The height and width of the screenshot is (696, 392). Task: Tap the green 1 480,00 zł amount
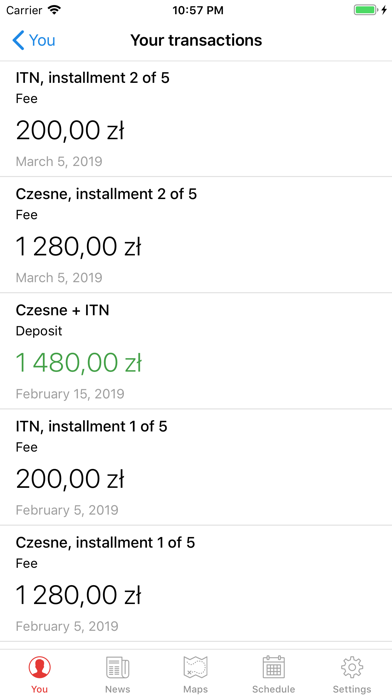pyautogui.click(x=79, y=363)
